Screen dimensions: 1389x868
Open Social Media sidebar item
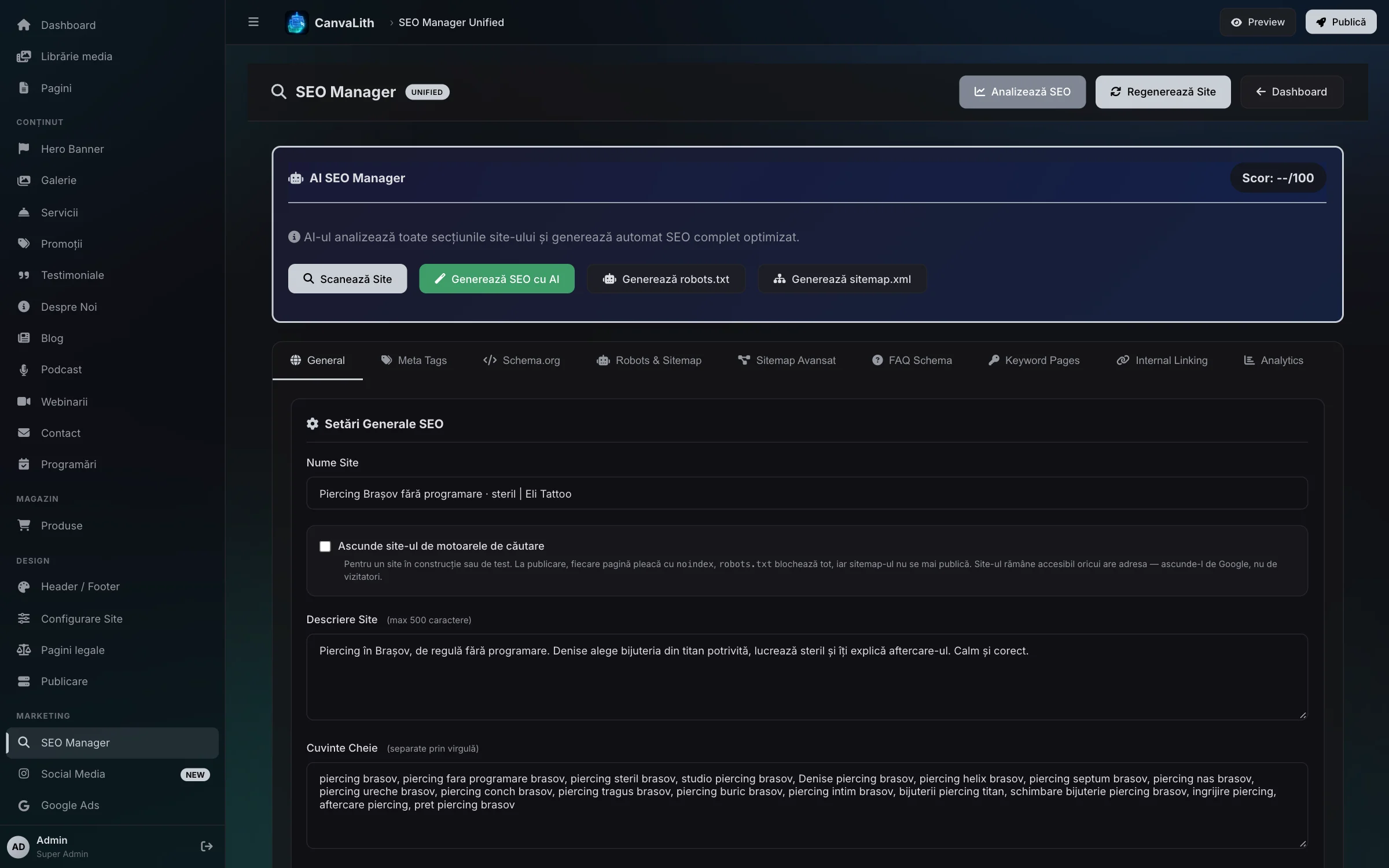[112, 774]
